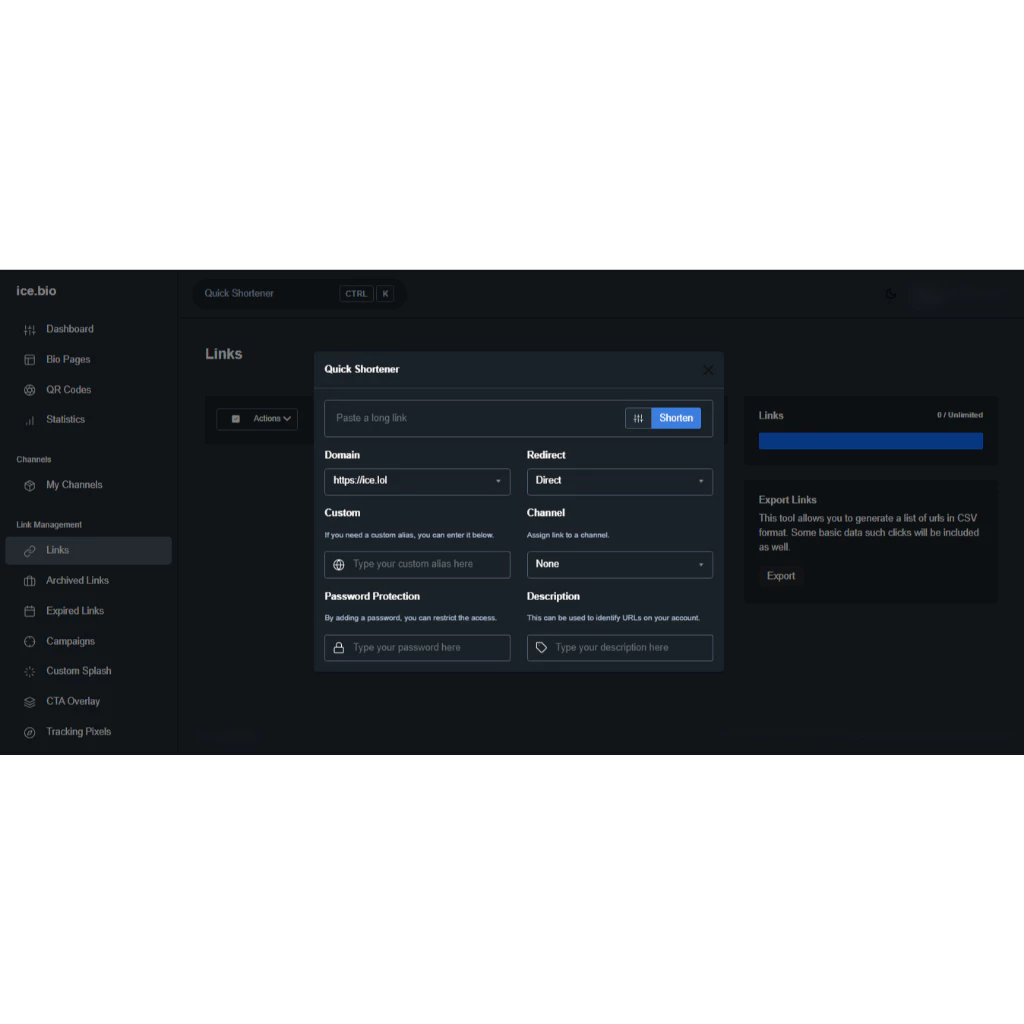Click the Statistics bar chart icon
Image resolution: width=1024 pixels, height=1024 pixels.
30,420
